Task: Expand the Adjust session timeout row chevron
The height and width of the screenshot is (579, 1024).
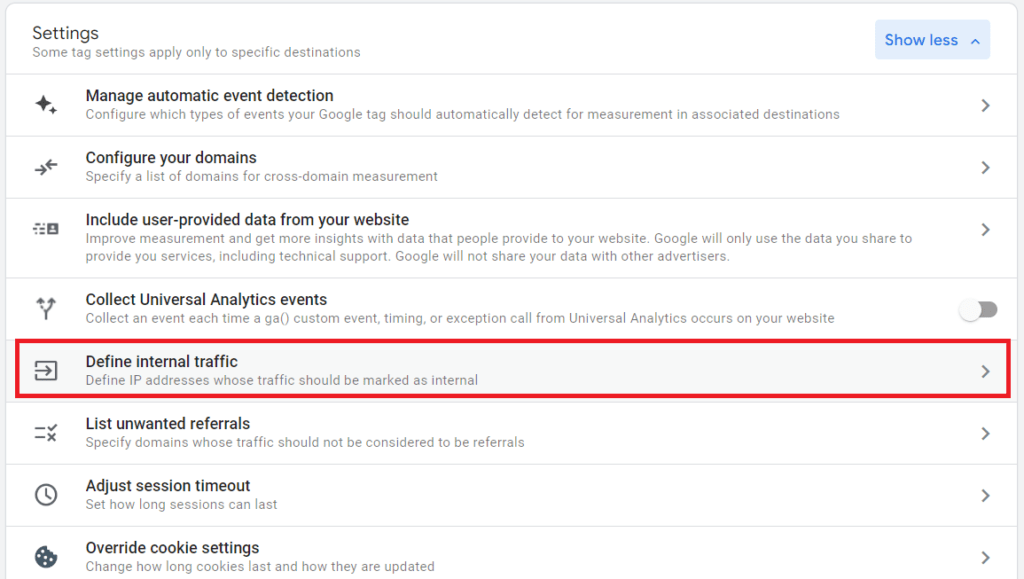Action: 983,494
